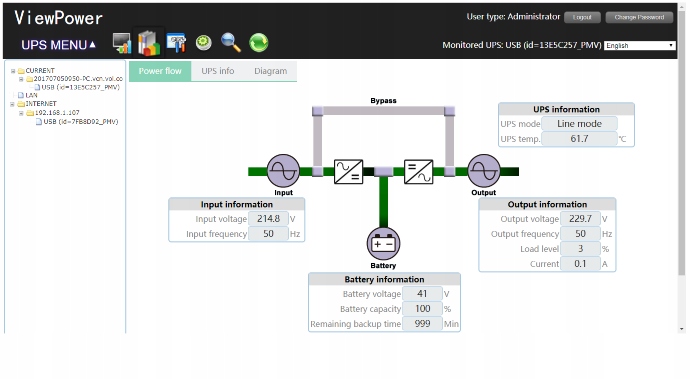The height and width of the screenshot is (379, 691).
Task: Click the Output voltage value 229.7
Action: point(580,219)
